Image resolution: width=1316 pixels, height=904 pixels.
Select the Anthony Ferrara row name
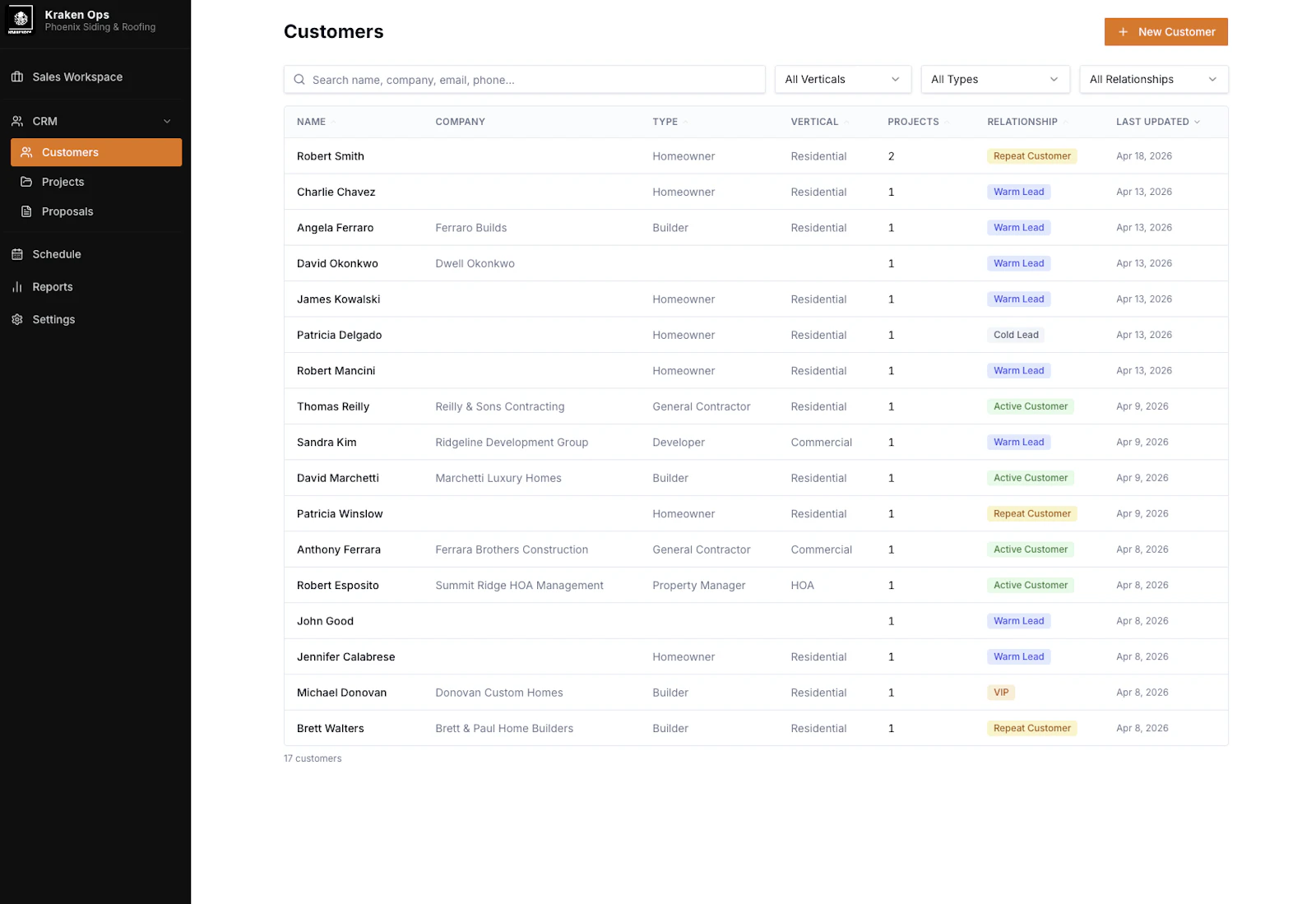[x=339, y=549]
